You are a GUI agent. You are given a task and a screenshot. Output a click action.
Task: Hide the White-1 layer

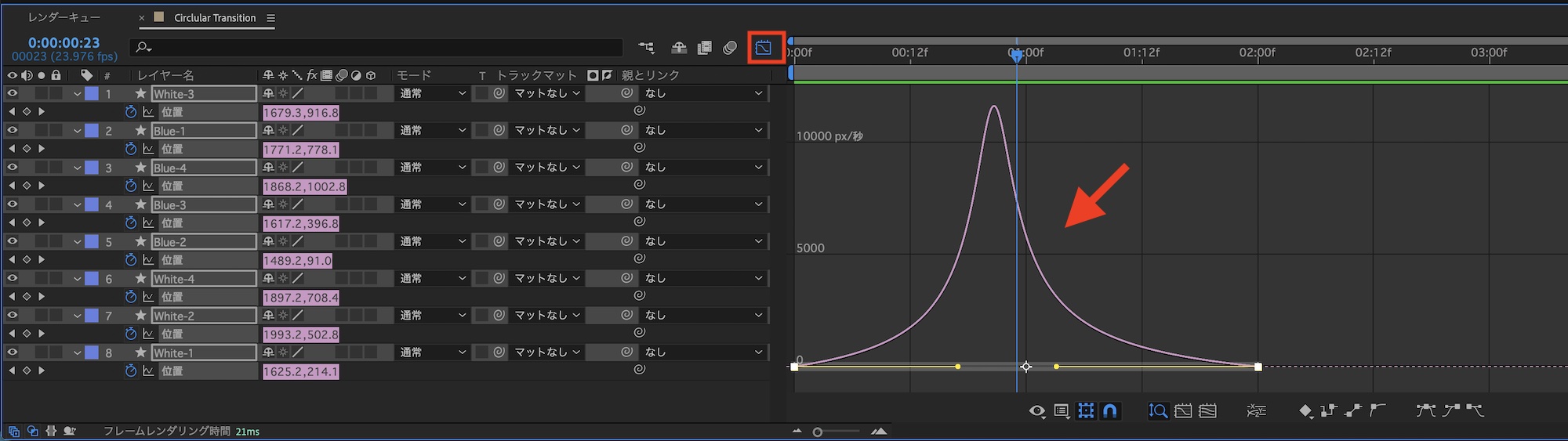(12, 352)
